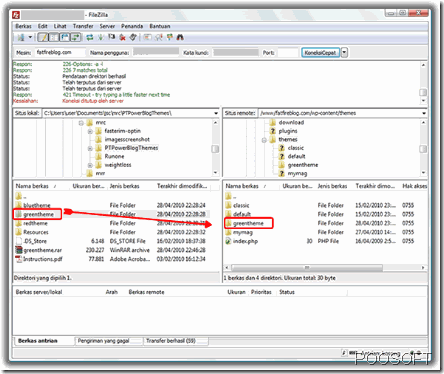Viewport: 444px width, 374px height.
Task: Open the Transfer menu
Action: click(x=83, y=26)
